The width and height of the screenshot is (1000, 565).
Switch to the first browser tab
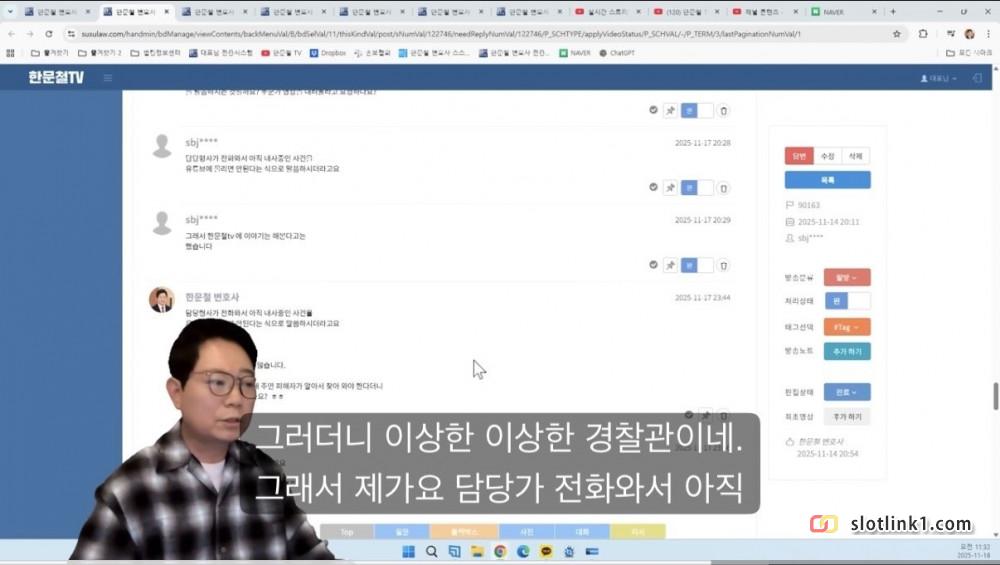[57, 11]
